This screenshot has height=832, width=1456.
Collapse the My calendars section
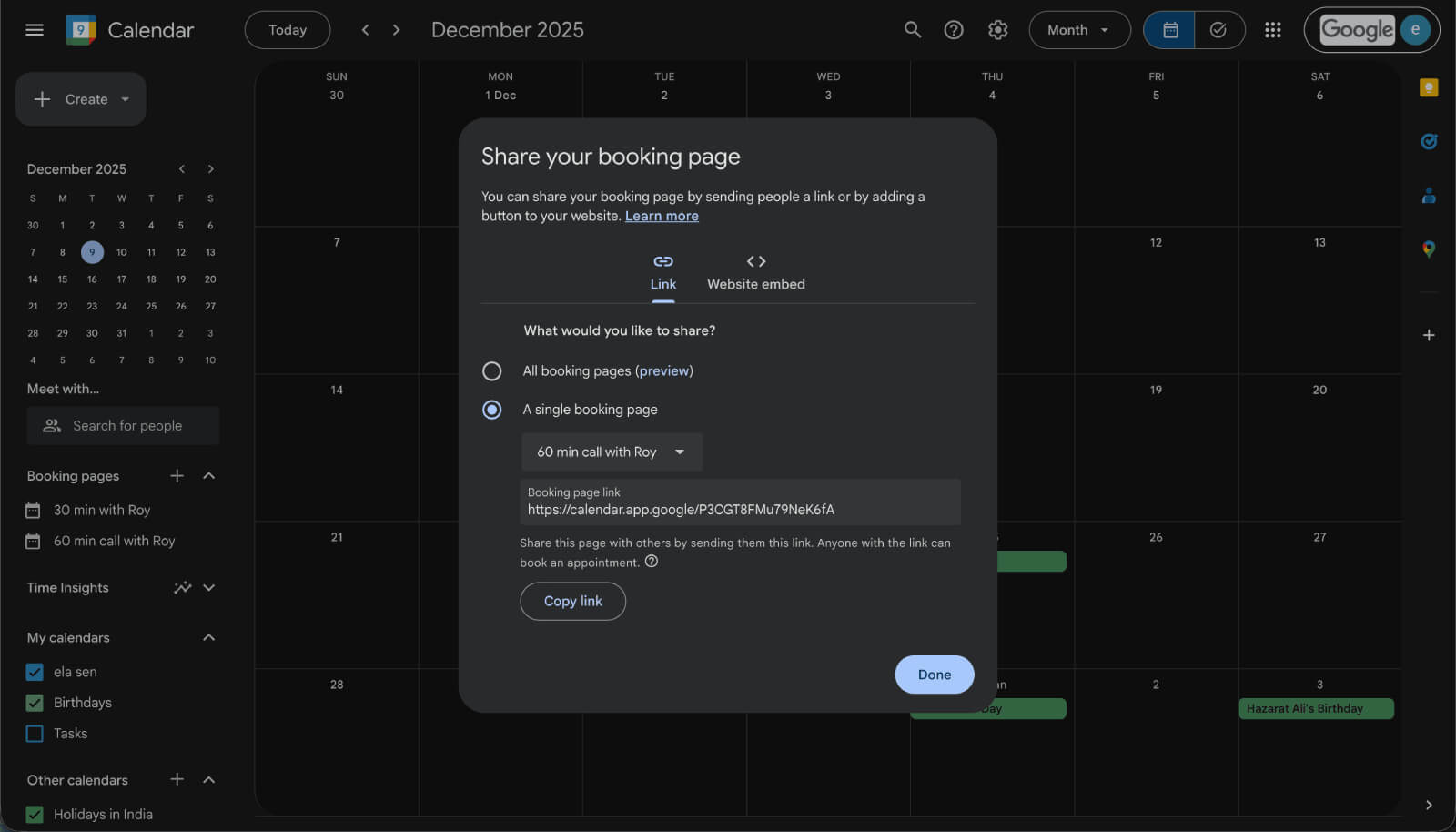[x=208, y=637]
